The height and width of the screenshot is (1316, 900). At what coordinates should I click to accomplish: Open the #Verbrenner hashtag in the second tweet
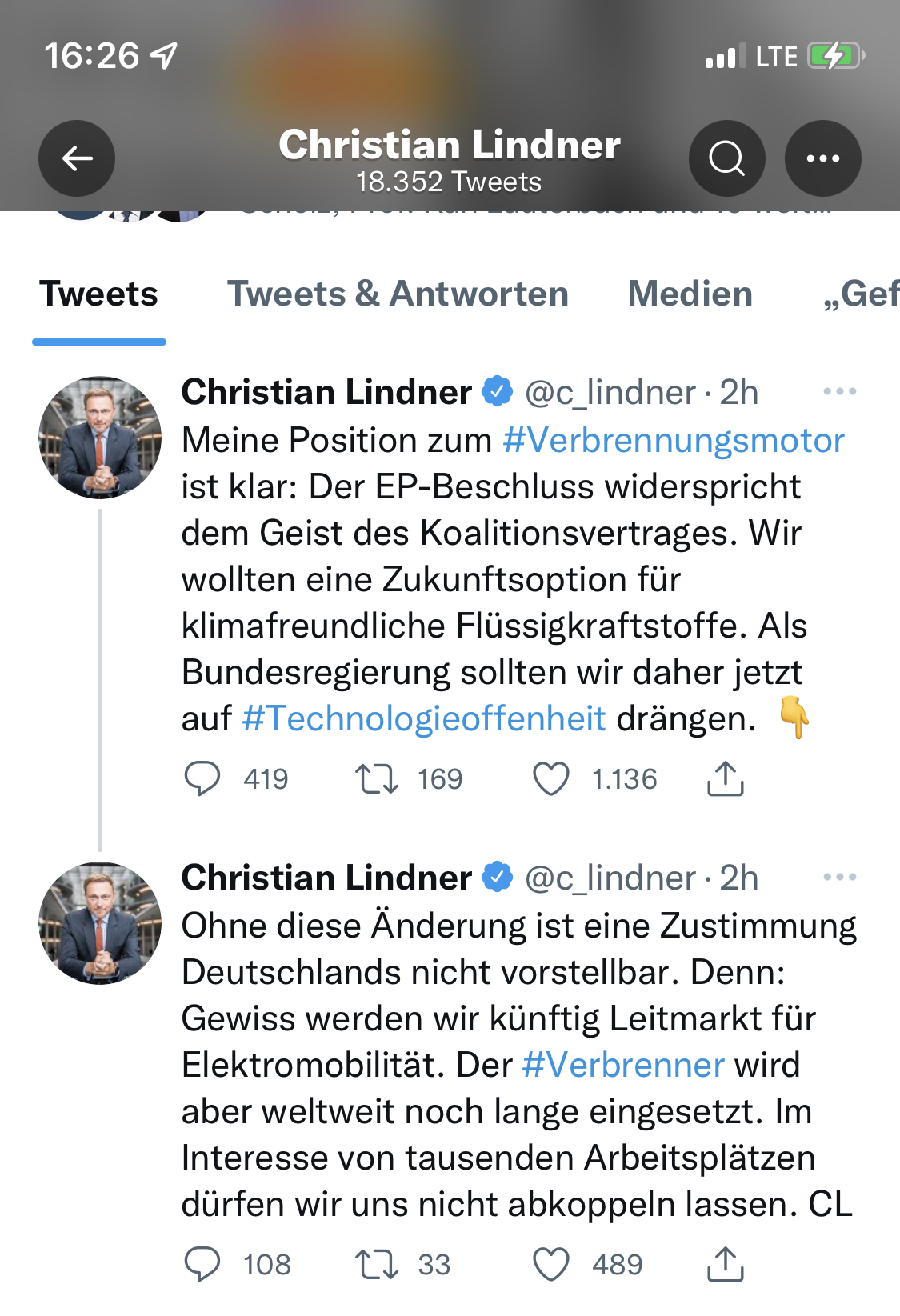(x=622, y=1064)
